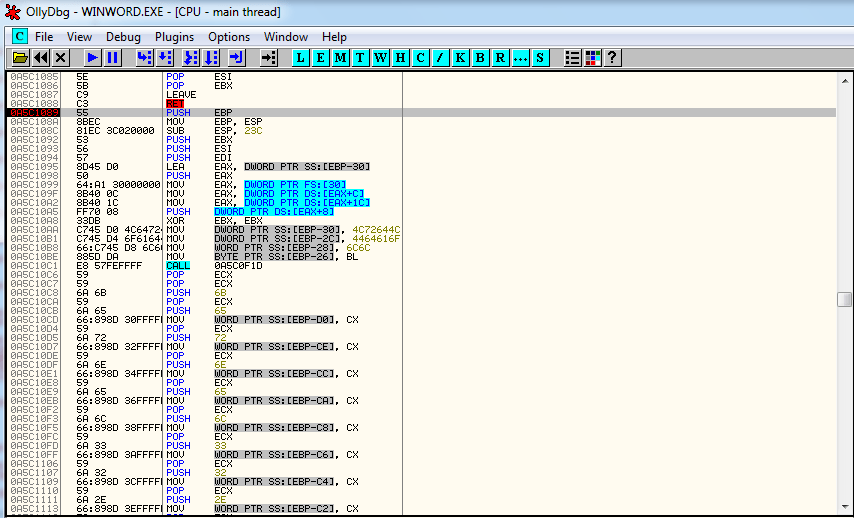854x518 pixels.
Task: Click the Open file folder icon
Action: pos(20,57)
